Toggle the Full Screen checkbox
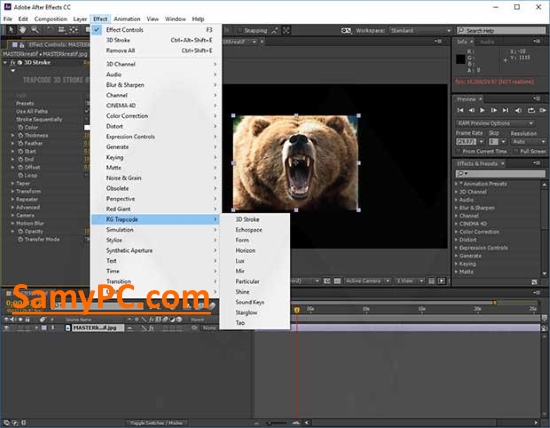The width and height of the screenshot is (550, 428). [516, 151]
